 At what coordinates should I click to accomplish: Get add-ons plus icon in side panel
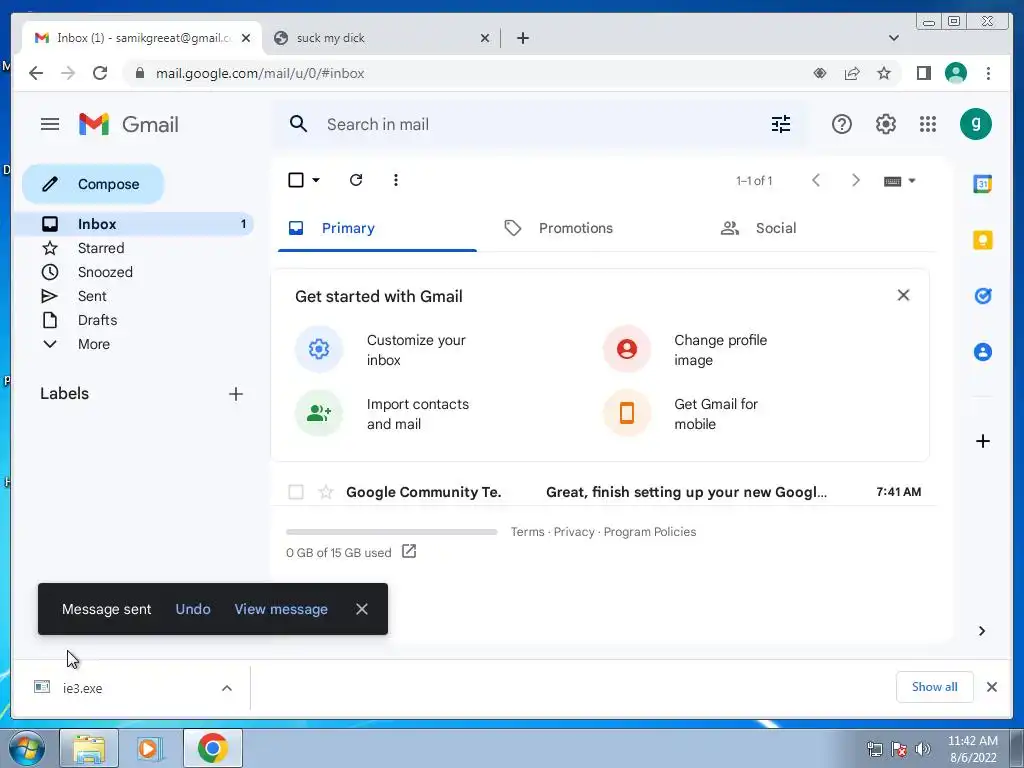(983, 441)
